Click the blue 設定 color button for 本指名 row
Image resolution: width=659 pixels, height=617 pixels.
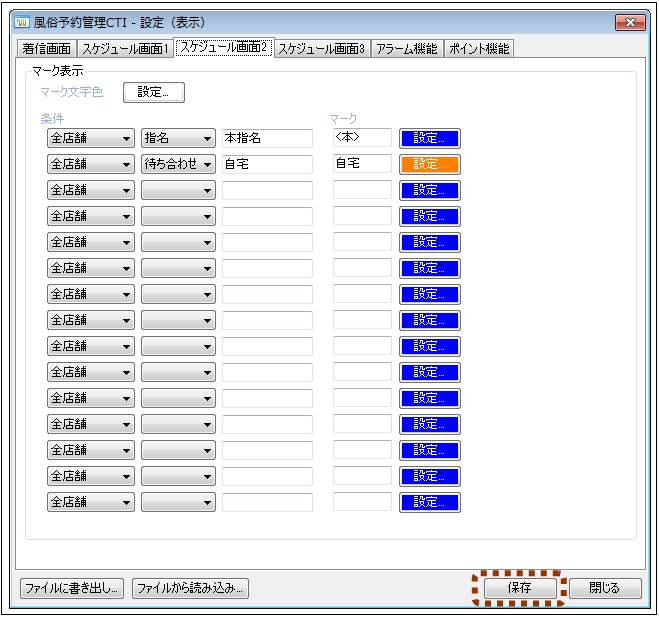(430, 138)
